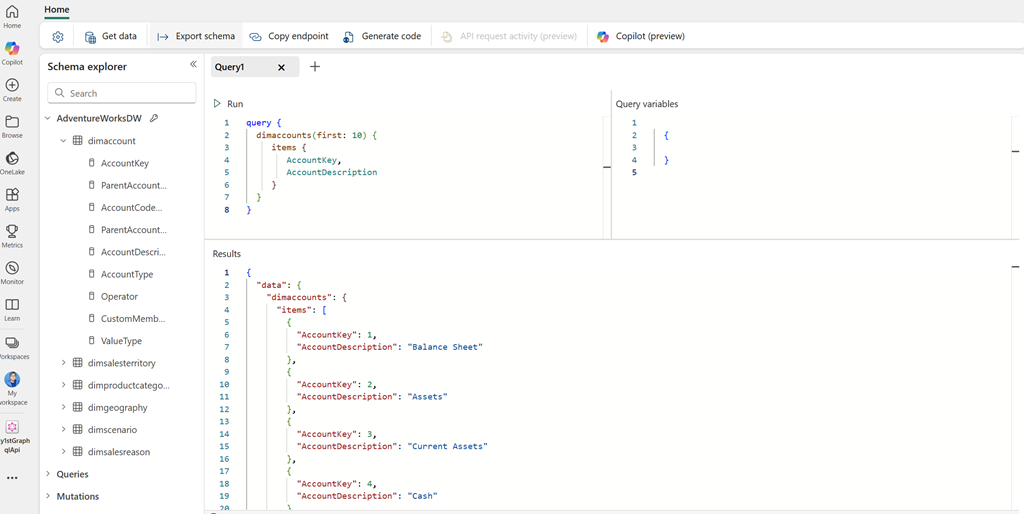Click Get data in the toolbar
Image resolution: width=1024 pixels, height=514 pixels.
point(111,37)
